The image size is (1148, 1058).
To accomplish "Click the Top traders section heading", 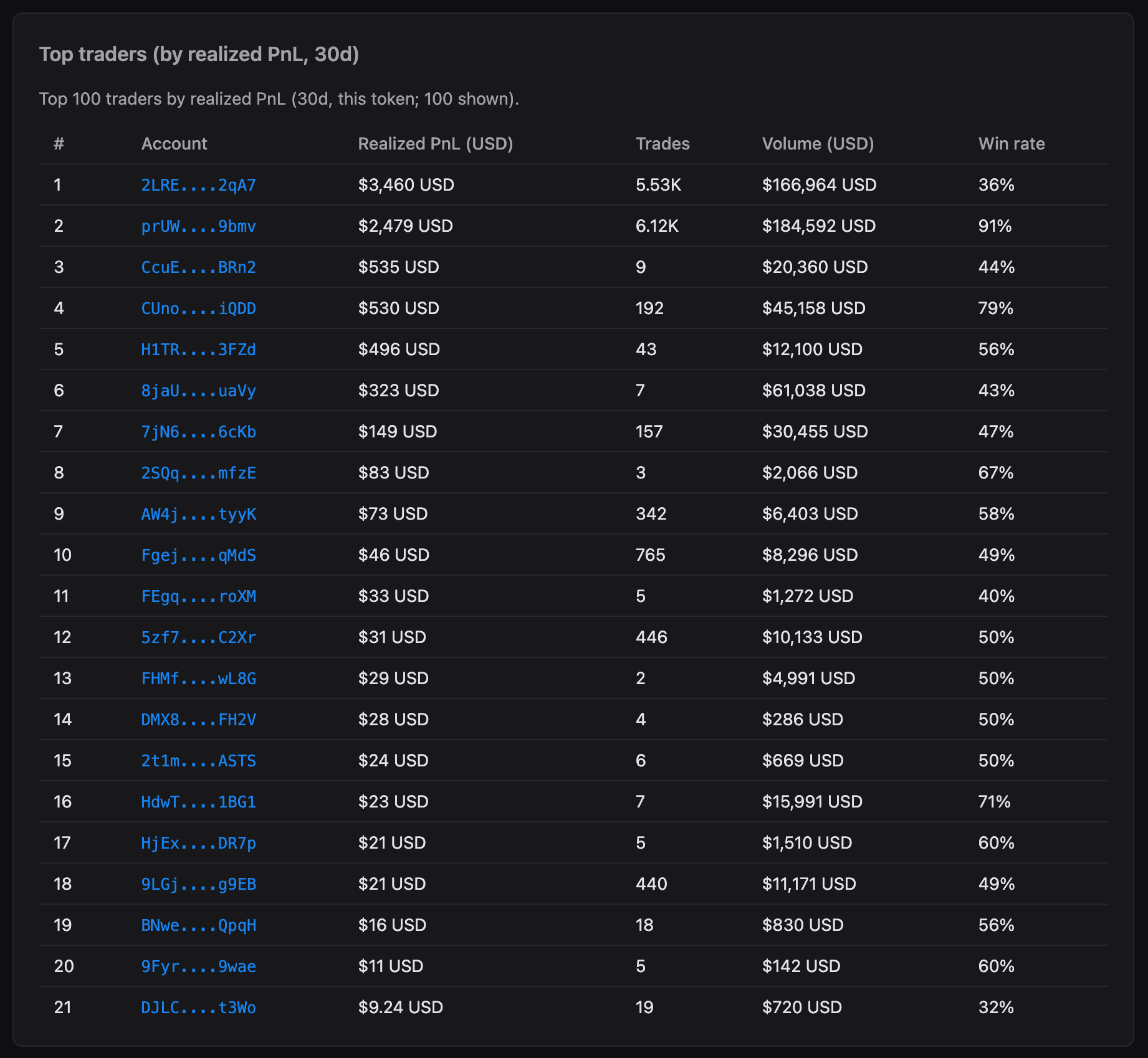I will click(199, 55).
